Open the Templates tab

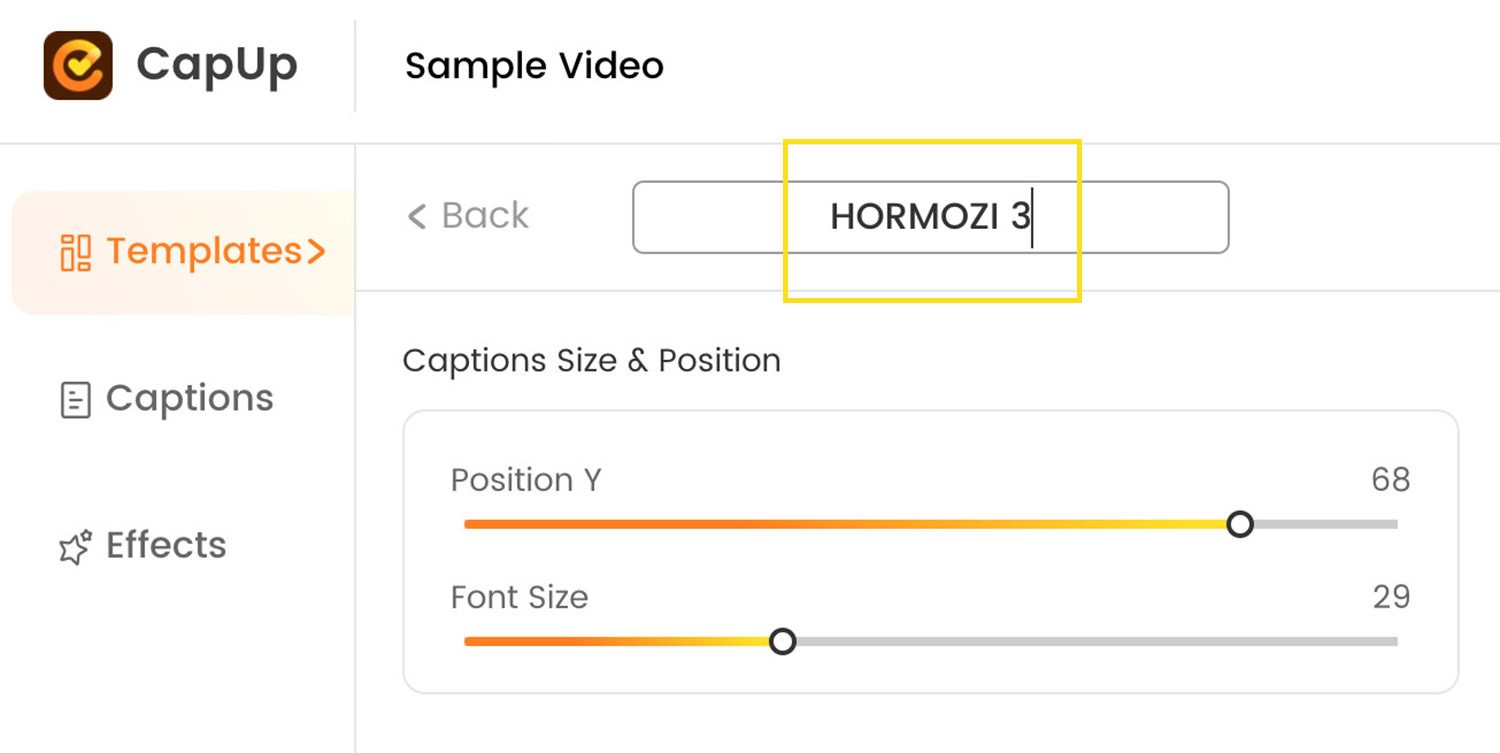(183, 252)
